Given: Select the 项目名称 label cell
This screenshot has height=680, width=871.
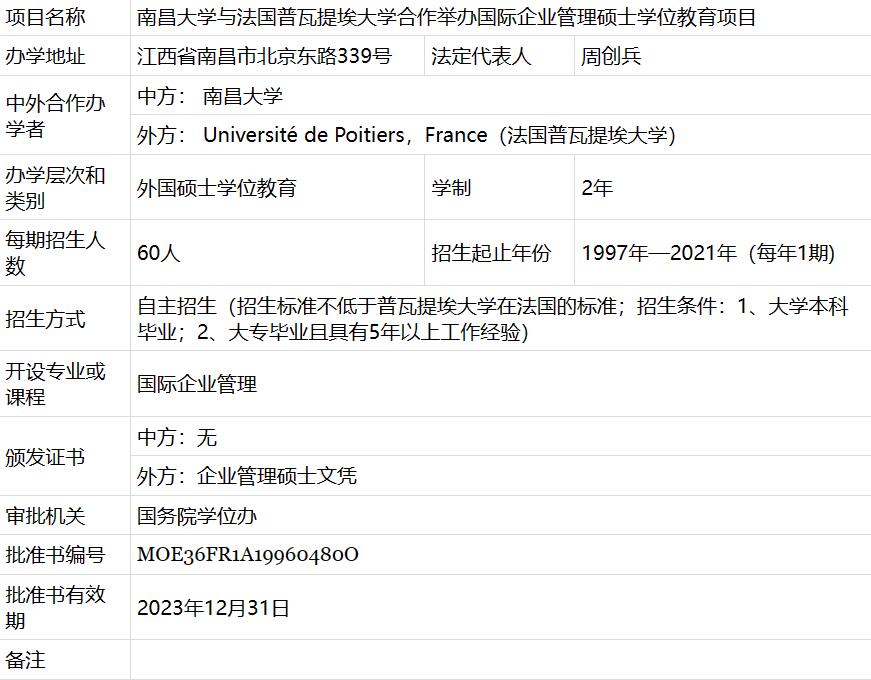Looking at the screenshot, I should coord(45,17).
